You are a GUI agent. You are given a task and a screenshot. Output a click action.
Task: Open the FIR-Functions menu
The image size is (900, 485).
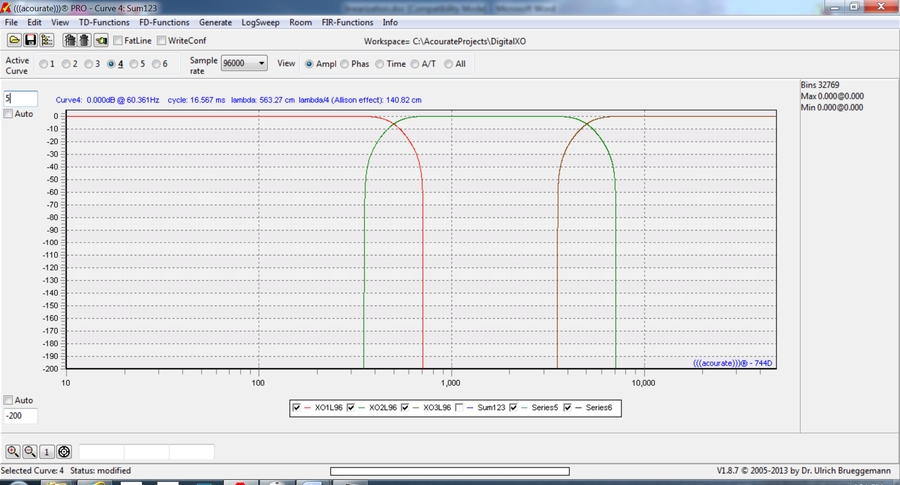click(347, 22)
